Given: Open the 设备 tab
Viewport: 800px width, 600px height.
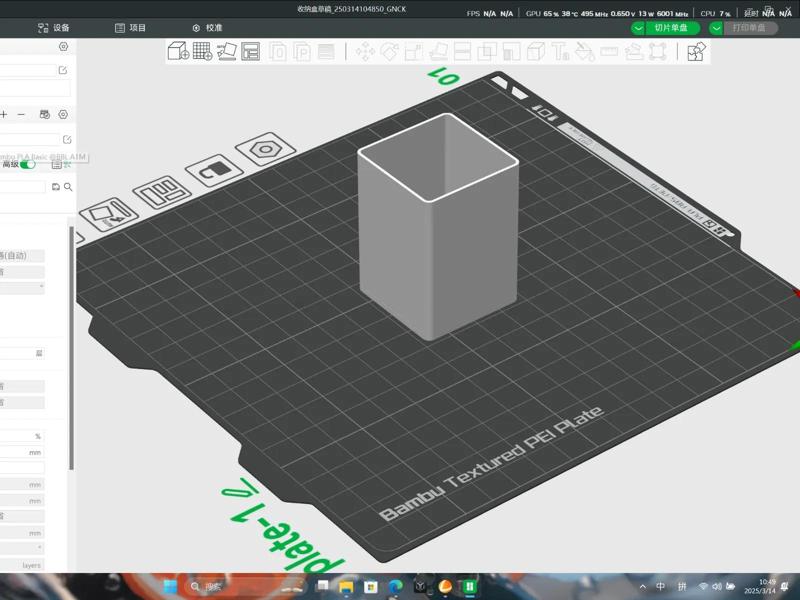Looking at the screenshot, I should coord(54,28).
